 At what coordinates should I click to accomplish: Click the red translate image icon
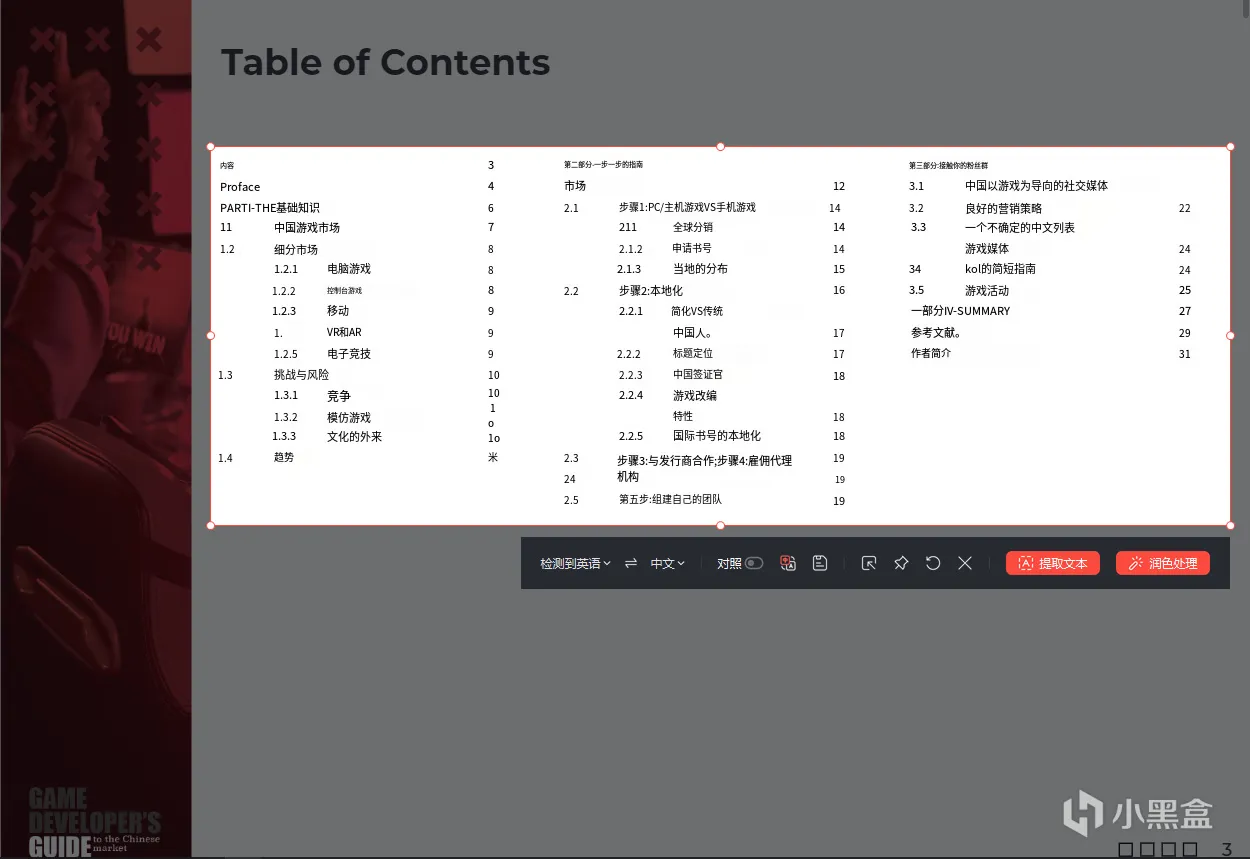click(788, 563)
